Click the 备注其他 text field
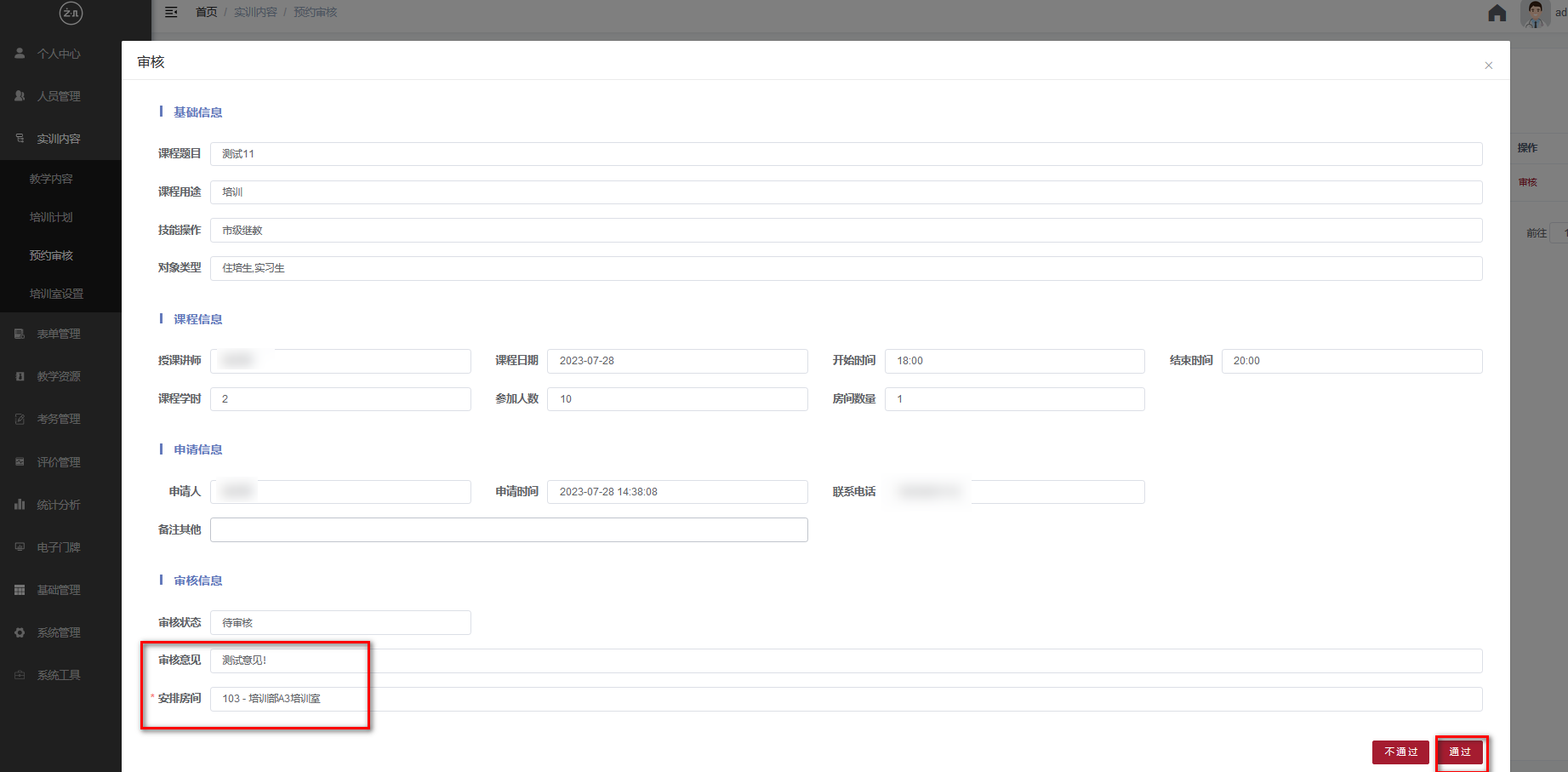Screen dimensions: 1568x772 click(509, 529)
